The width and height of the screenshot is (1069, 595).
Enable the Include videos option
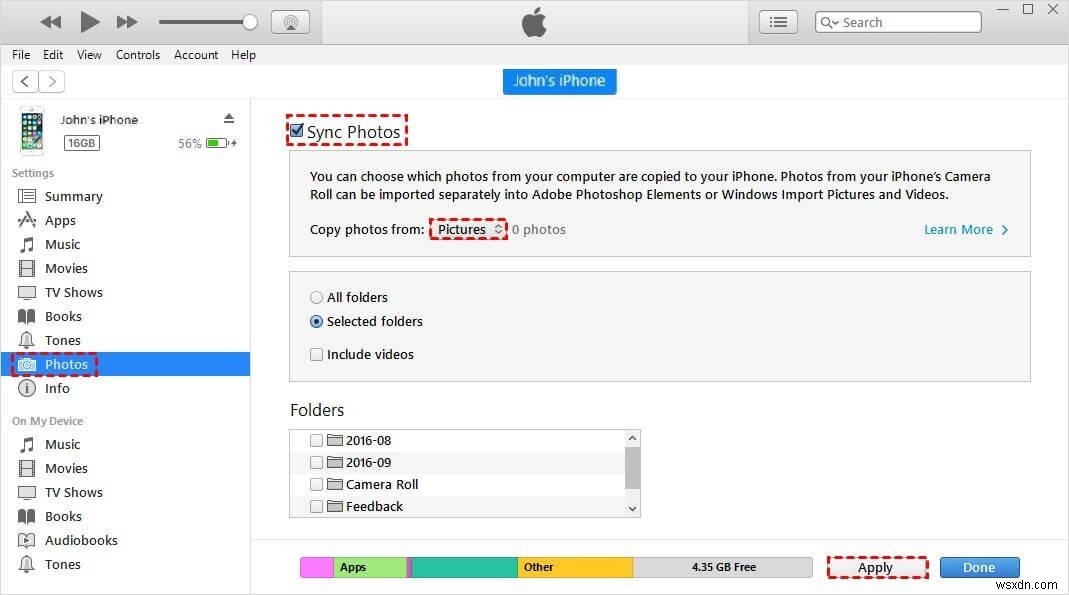click(316, 354)
